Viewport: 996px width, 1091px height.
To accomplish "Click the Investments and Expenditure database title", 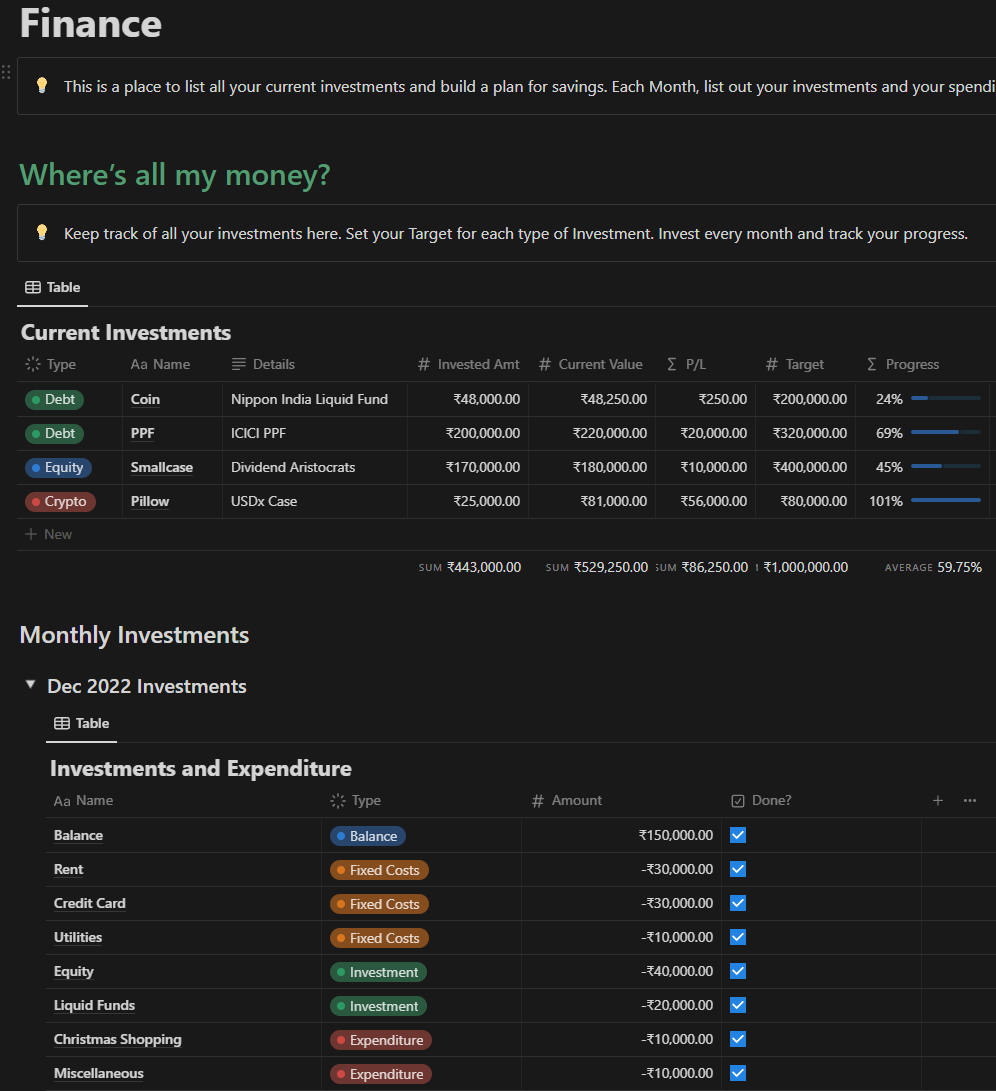I will coord(200,768).
